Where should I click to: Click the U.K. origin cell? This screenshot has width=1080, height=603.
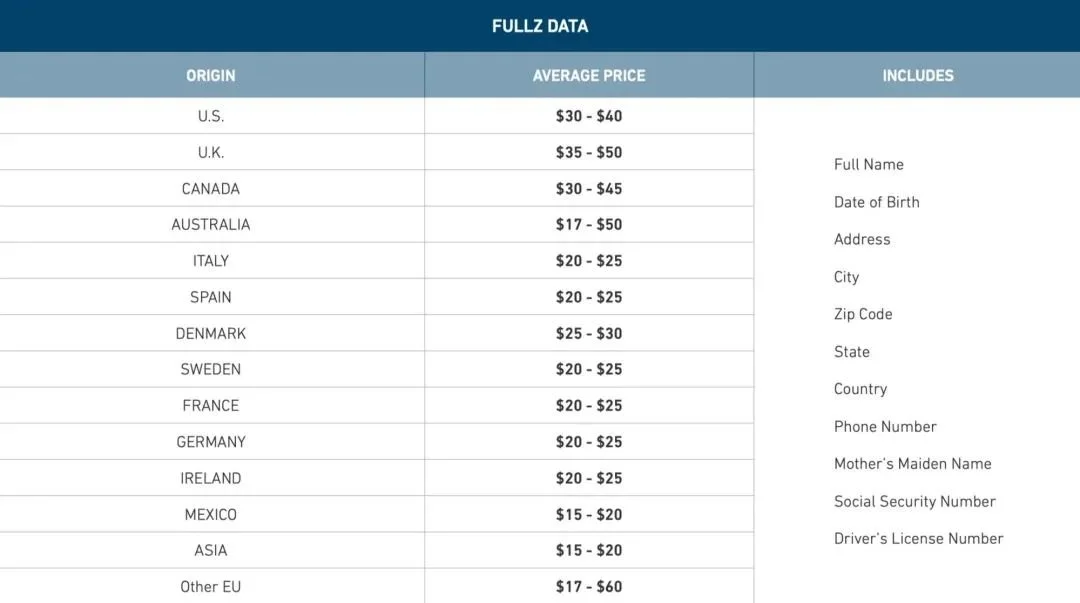click(x=211, y=152)
